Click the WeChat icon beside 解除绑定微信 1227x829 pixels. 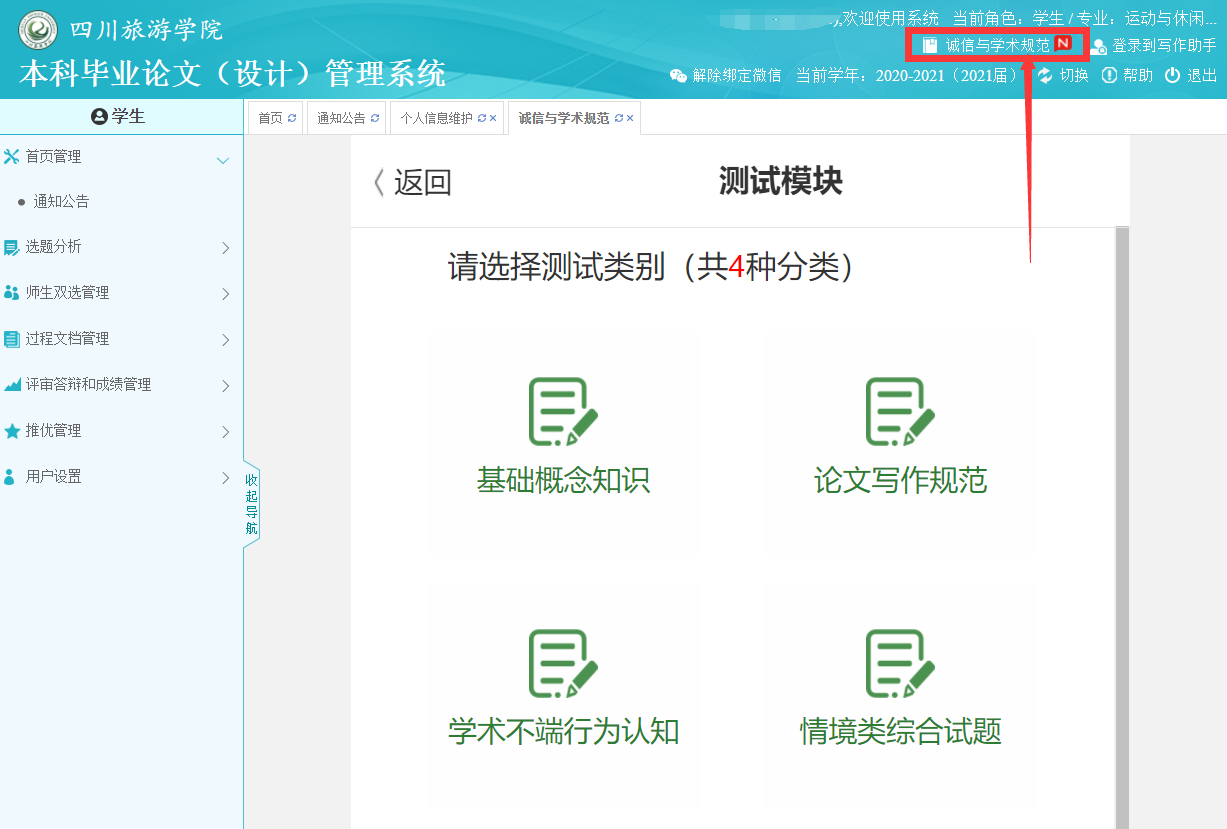[678, 75]
